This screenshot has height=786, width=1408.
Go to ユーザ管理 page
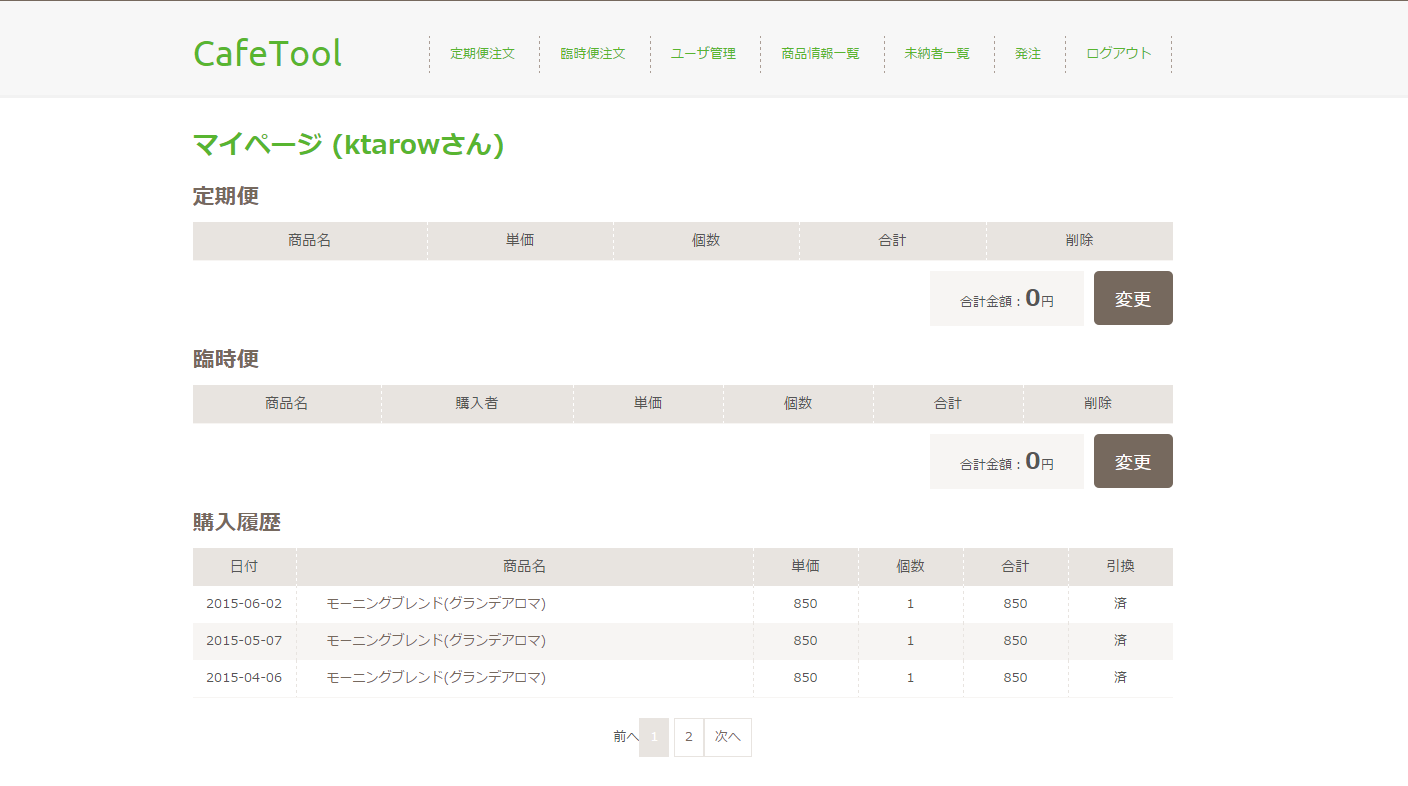click(703, 54)
